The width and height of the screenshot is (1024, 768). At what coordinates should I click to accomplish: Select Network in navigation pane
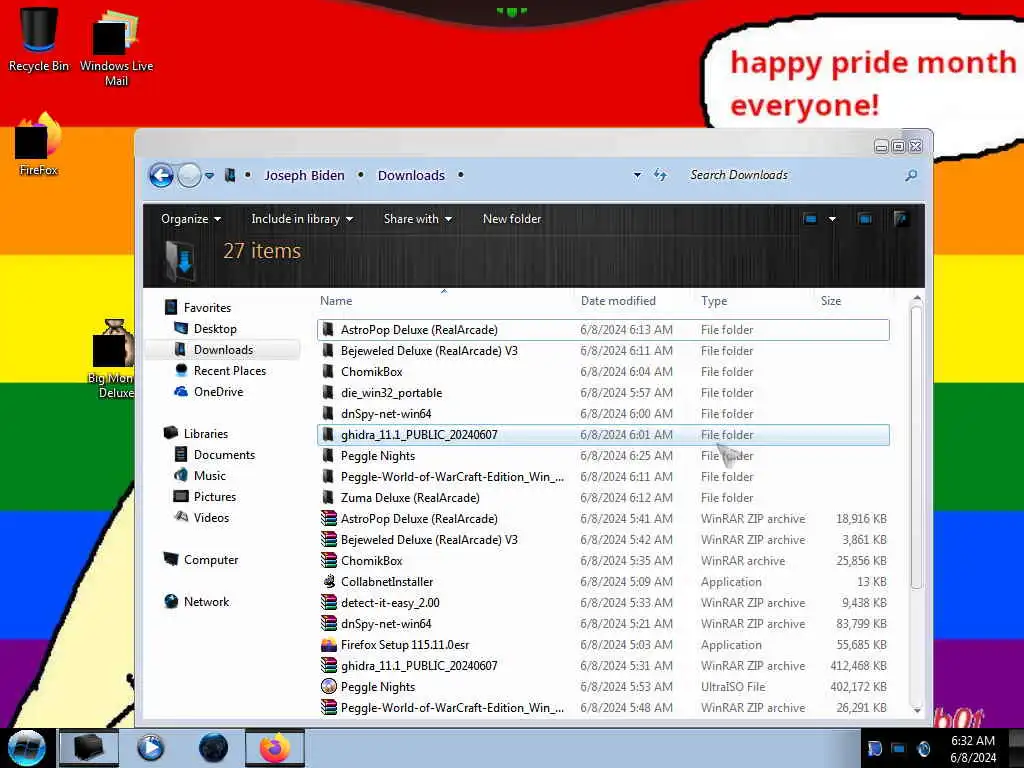tap(206, 601)
